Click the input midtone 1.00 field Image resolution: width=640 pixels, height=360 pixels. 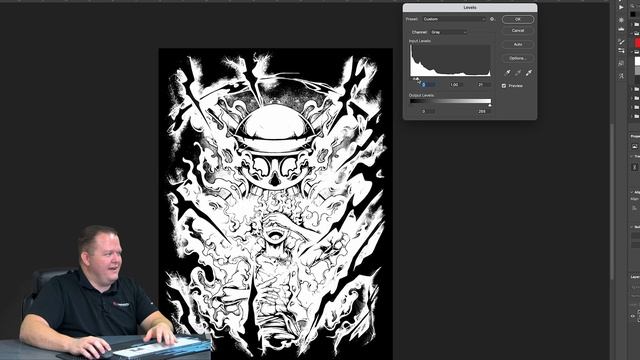click(455, 84)
